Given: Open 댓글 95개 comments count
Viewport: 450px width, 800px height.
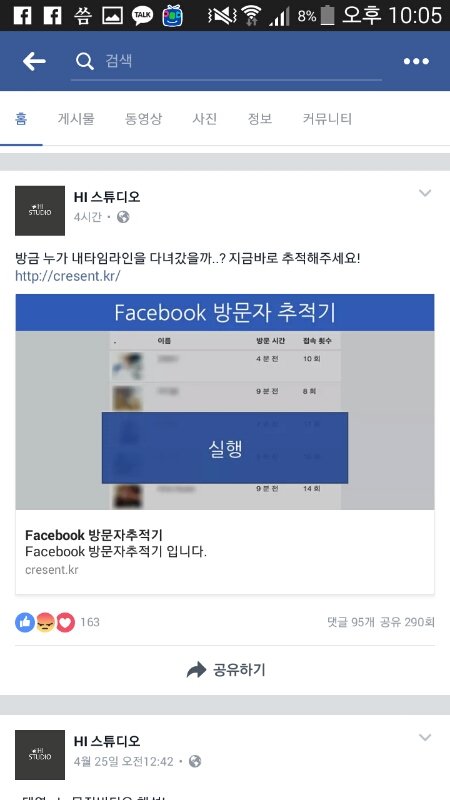Looking at the screenshot, I should click(351, 622).
